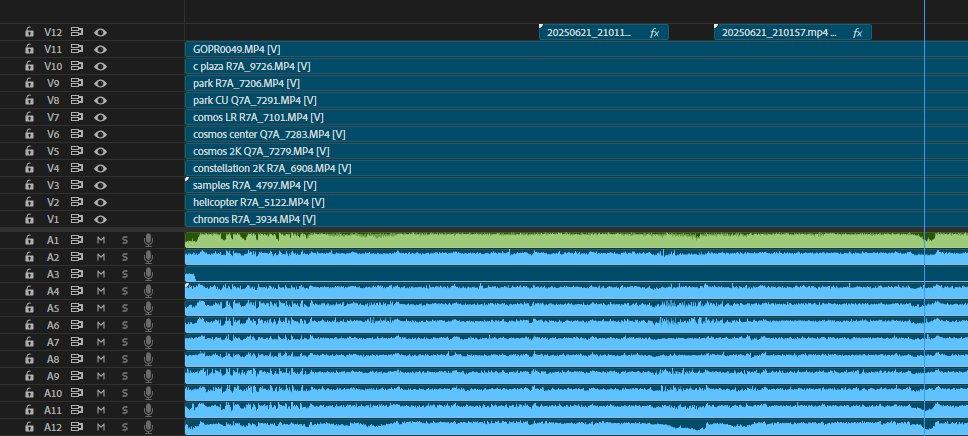Toggle the lock on audio track A6
The height and width of the screenshot is (436, 968).
(29, 325)
